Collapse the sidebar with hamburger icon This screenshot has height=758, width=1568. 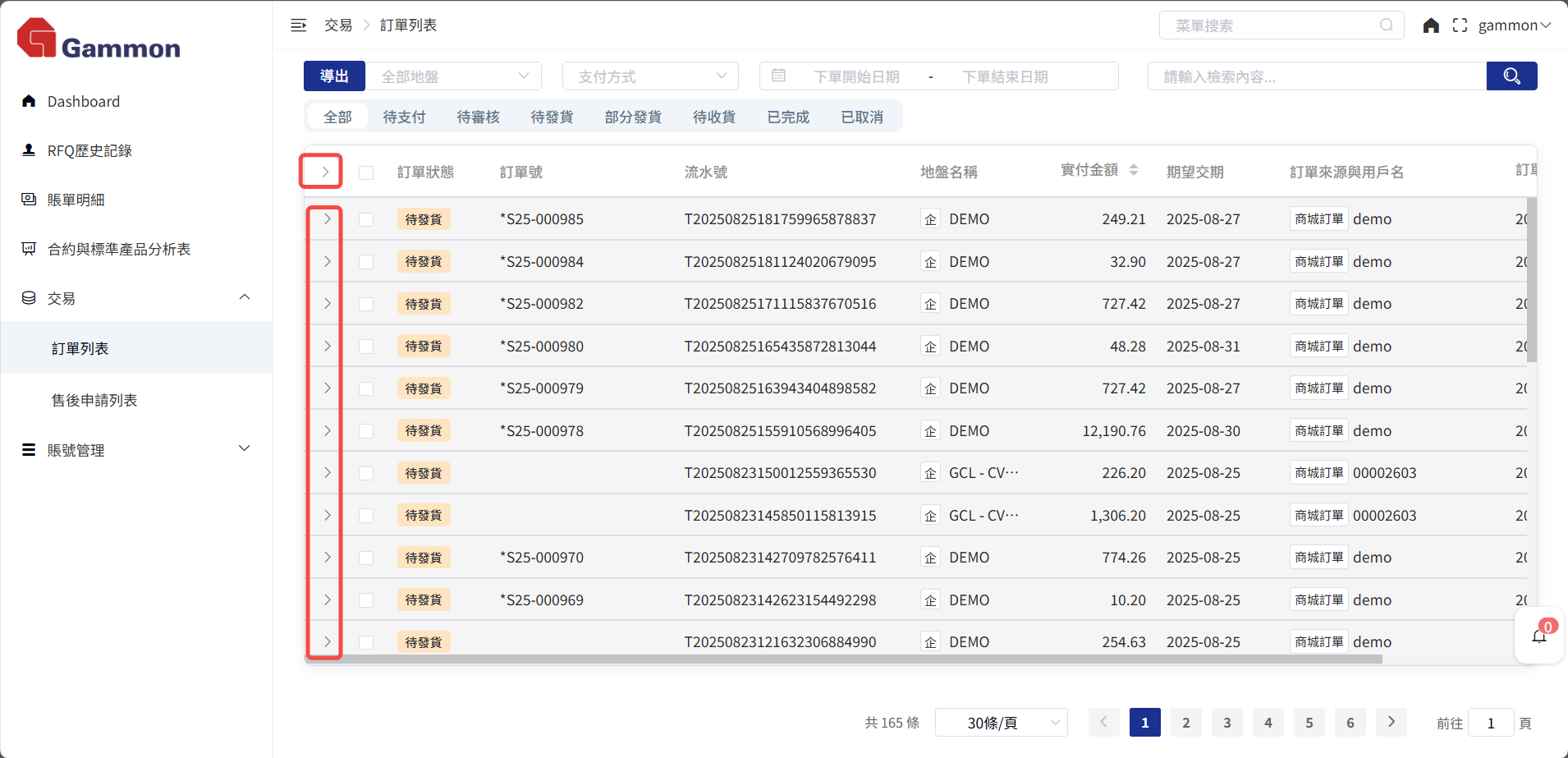(x=299, y=25)
